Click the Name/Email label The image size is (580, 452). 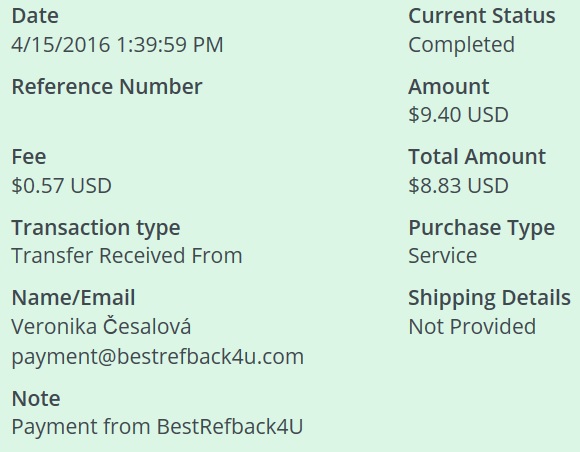tap(73, 298)
